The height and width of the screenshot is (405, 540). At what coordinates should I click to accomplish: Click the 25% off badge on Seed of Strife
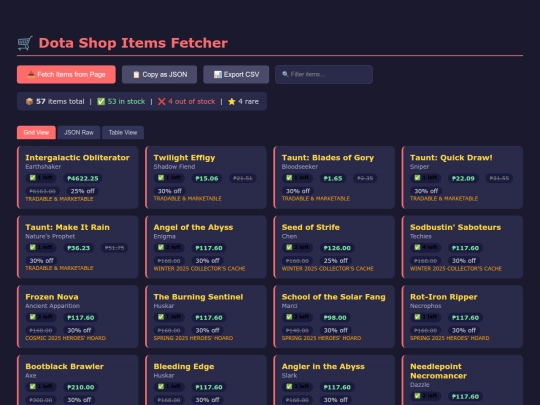335,261
